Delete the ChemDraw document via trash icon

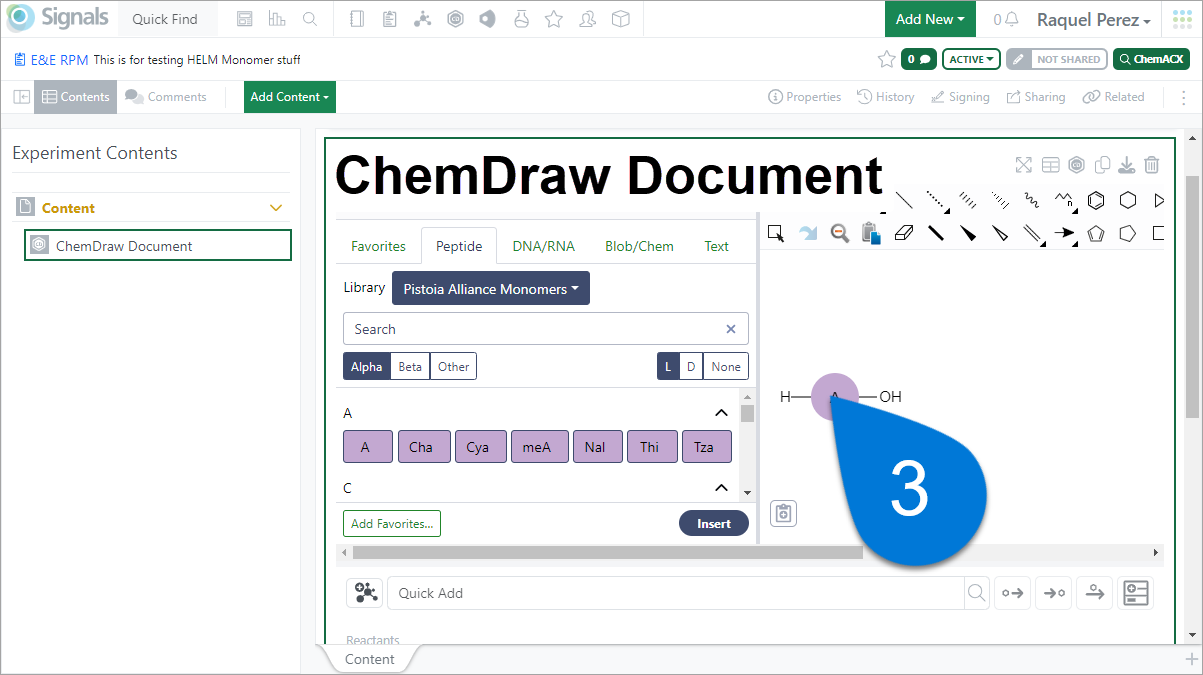pos(1152,165)
